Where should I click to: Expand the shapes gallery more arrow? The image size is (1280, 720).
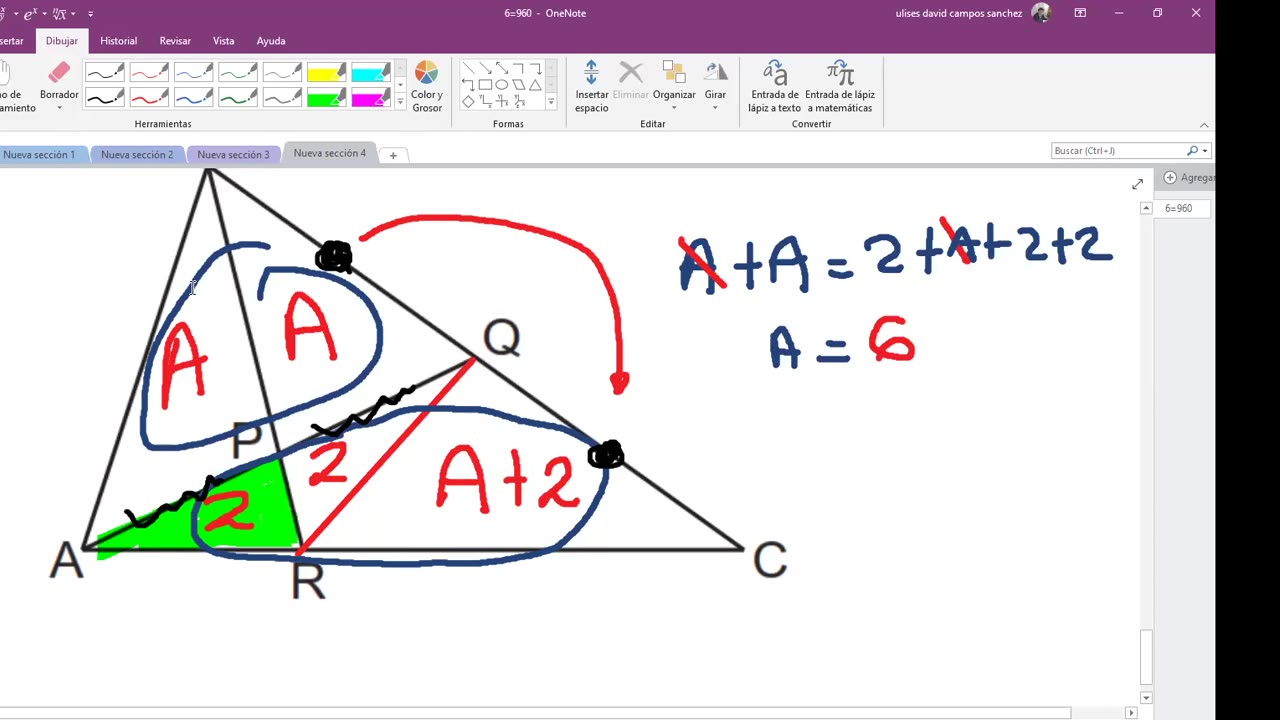[x=551, y=102]
